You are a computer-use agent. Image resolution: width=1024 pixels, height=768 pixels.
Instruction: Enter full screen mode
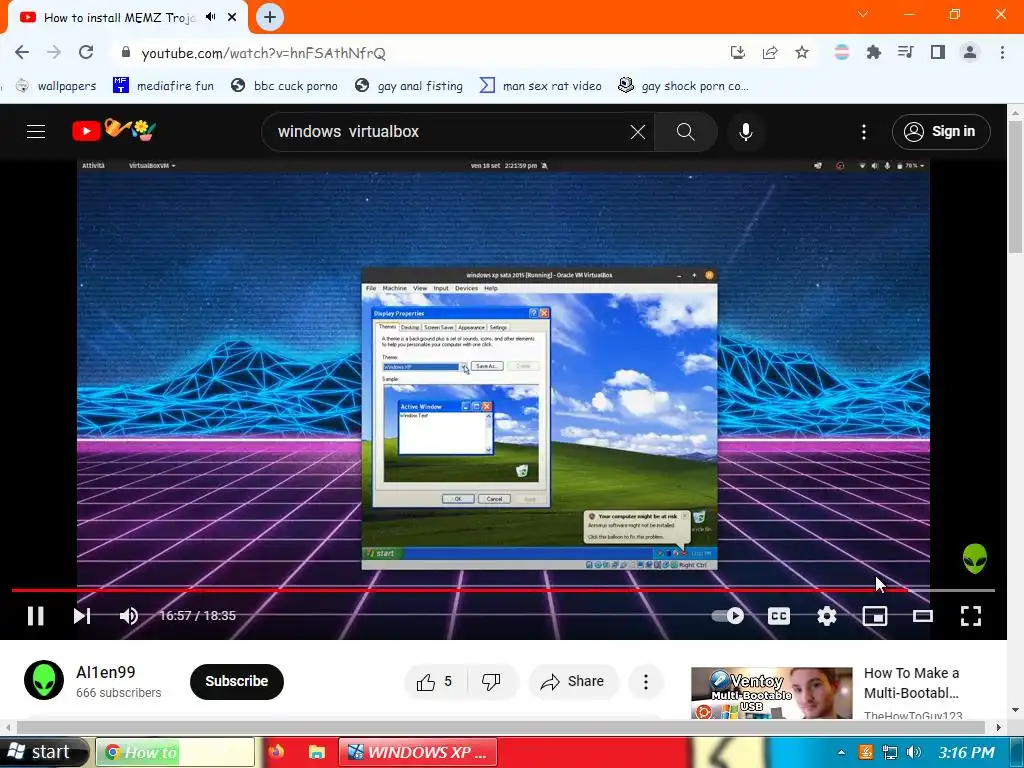(971, 616)
